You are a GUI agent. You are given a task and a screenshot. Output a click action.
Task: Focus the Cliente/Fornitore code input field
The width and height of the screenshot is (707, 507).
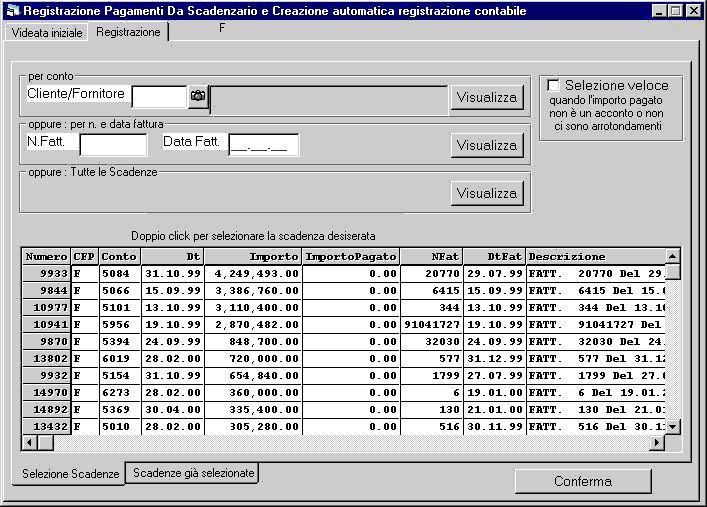(159, 97)
